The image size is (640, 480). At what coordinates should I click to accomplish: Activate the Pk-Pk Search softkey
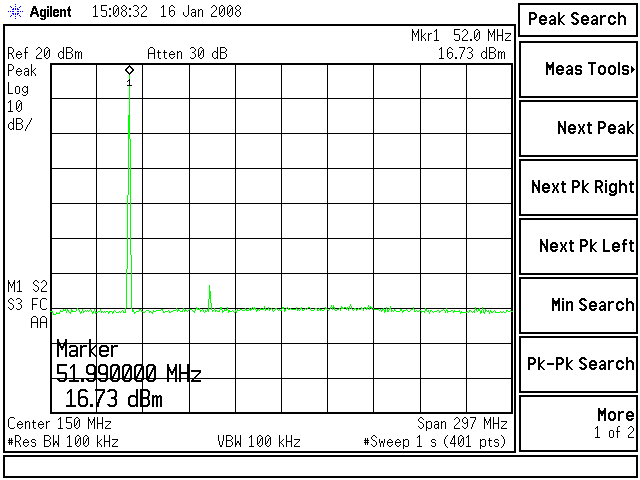coord(578,364)
